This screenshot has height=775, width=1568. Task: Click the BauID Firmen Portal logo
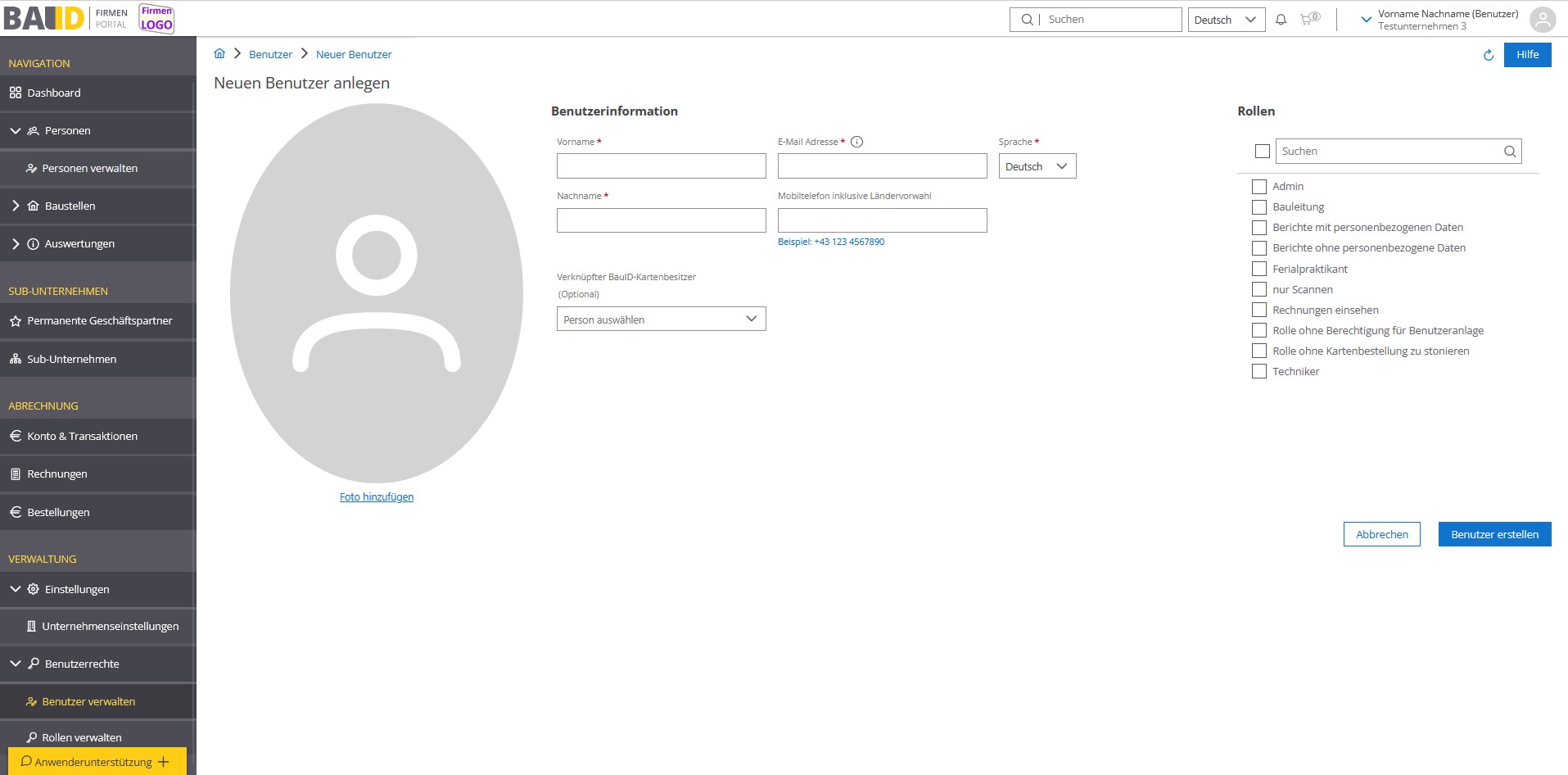pyautogui.click(x=66, y=18)
